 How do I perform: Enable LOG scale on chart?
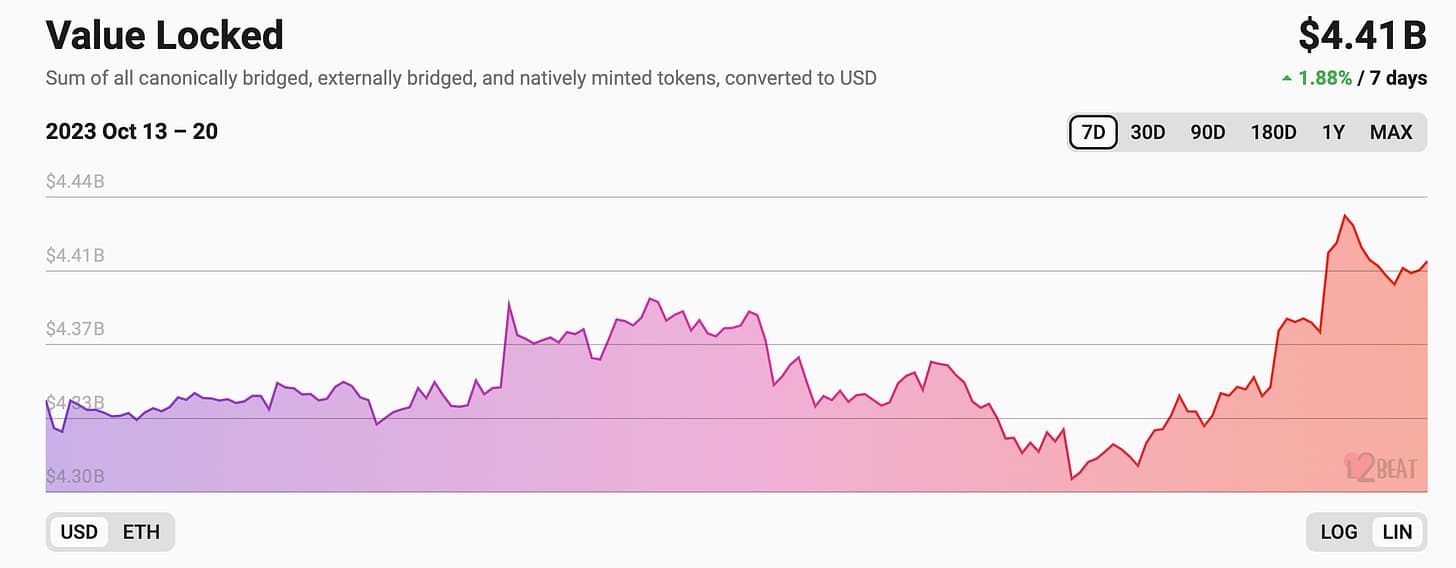[1339, 532]
